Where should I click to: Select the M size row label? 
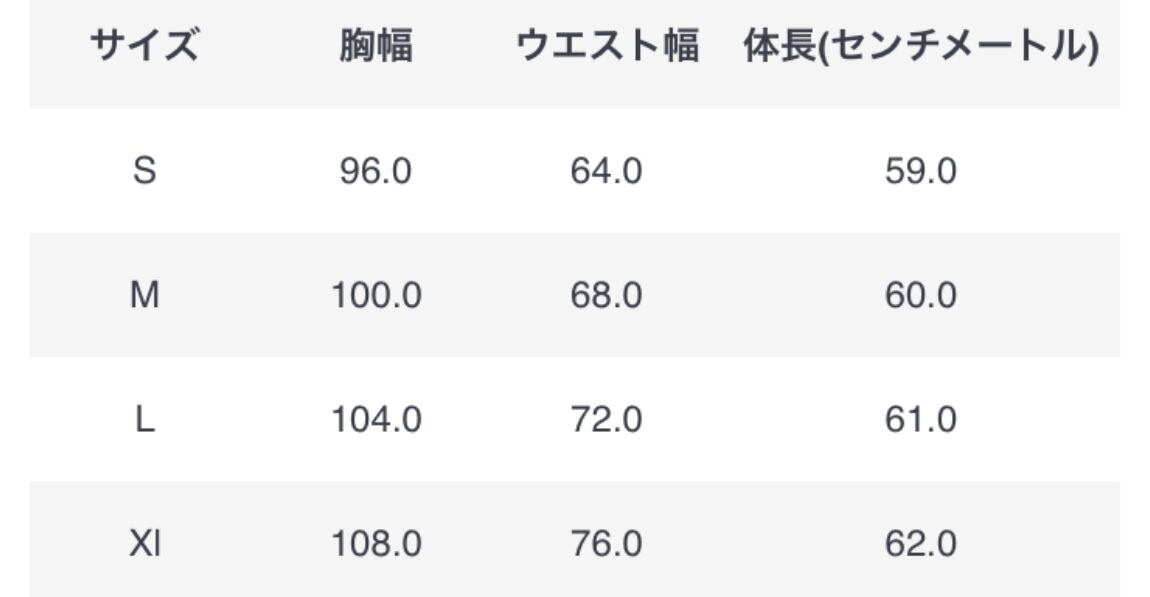(x=145, y=295)
